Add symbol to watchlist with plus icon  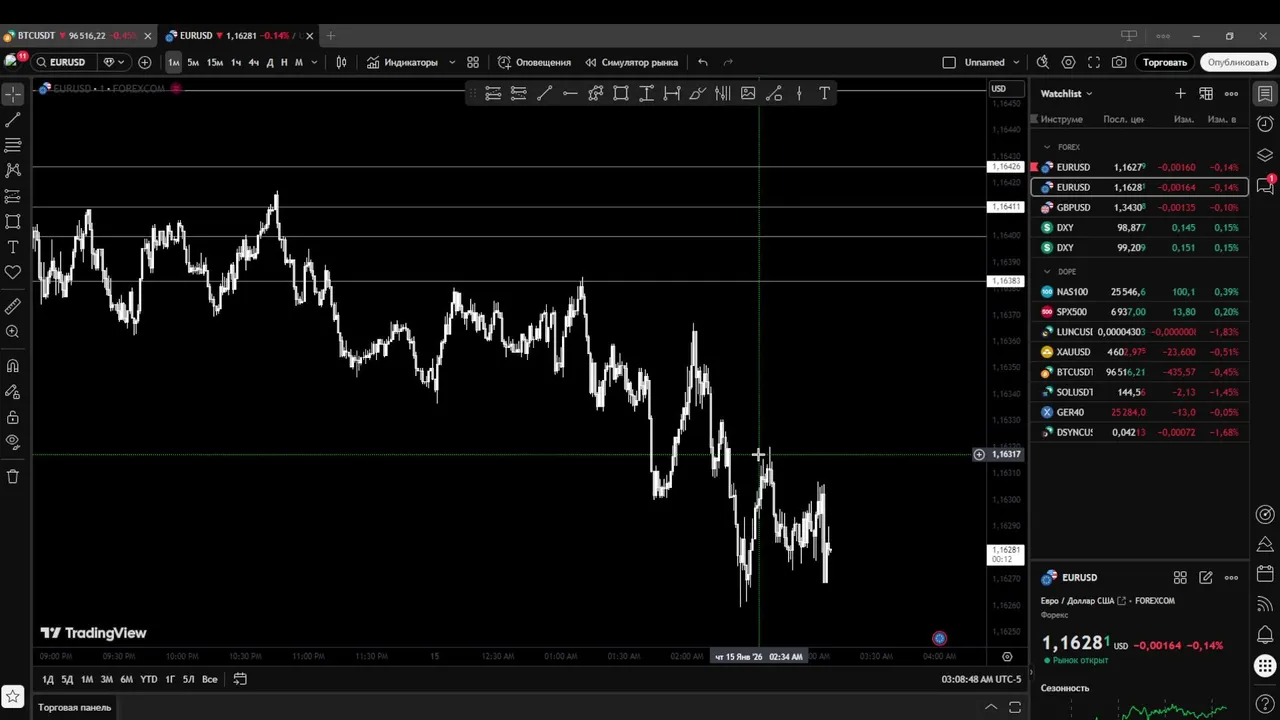(x=1180, y=93)
